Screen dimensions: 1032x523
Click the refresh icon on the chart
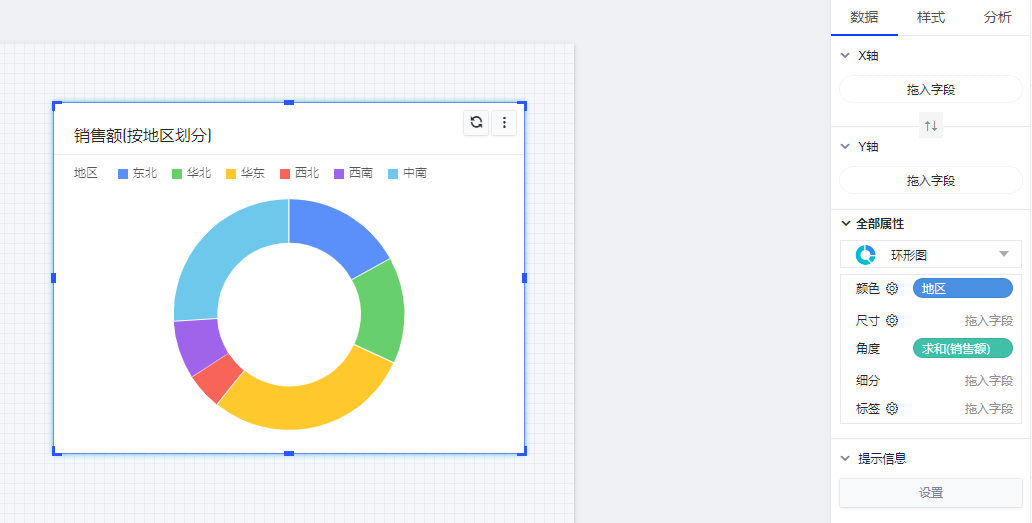477,122
